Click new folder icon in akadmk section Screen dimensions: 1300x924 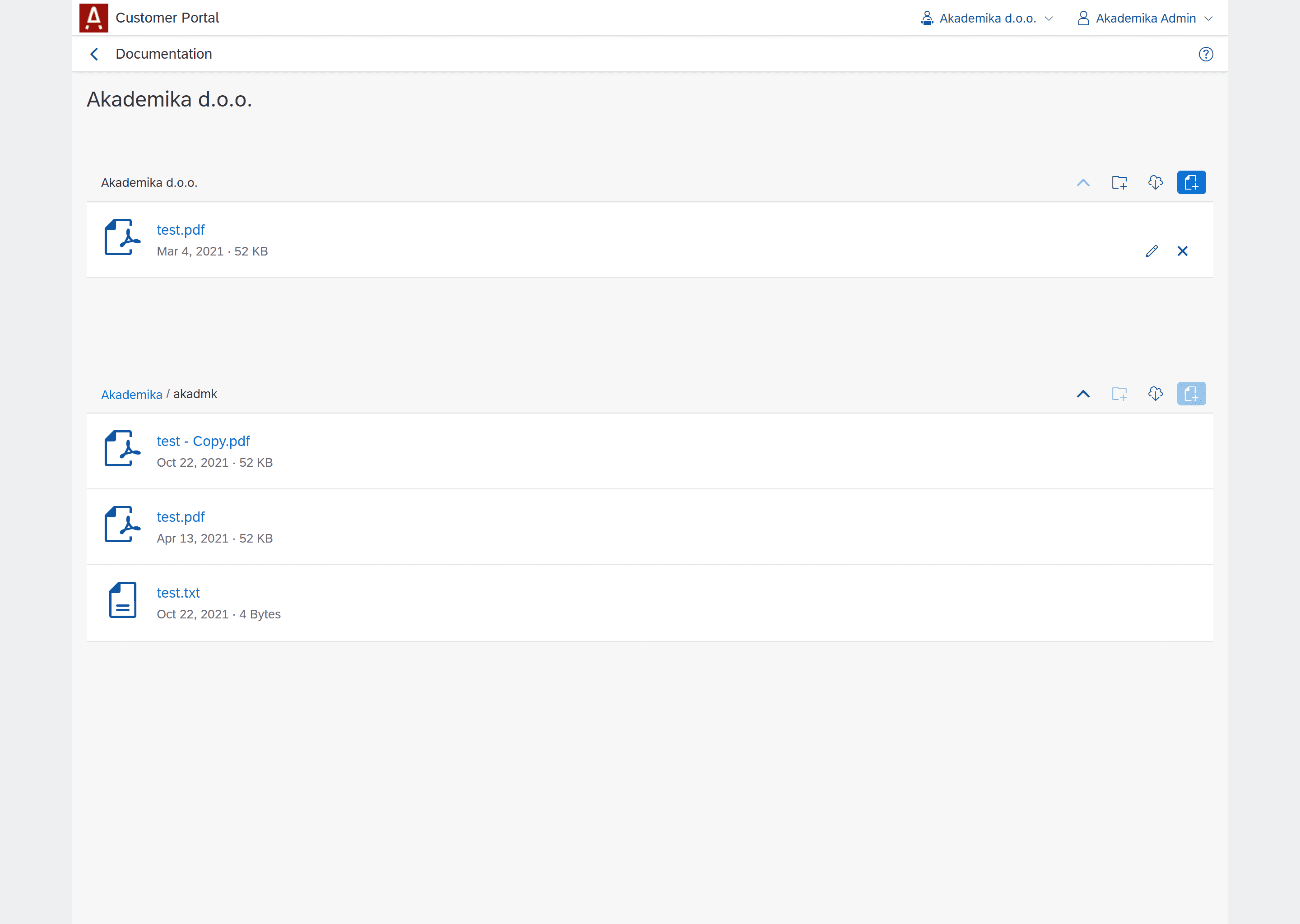click(x=1119, y=394)
